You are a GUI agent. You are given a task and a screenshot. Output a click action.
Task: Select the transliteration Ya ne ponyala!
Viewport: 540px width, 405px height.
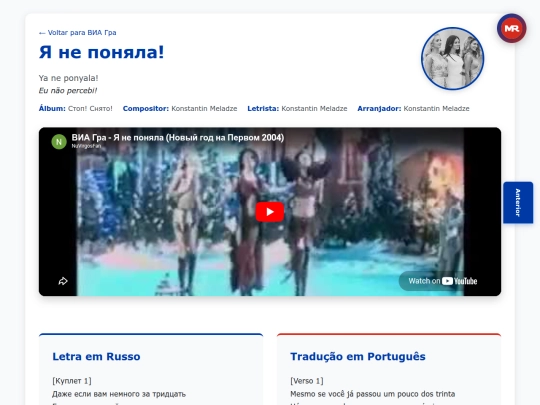coord(69,78)
